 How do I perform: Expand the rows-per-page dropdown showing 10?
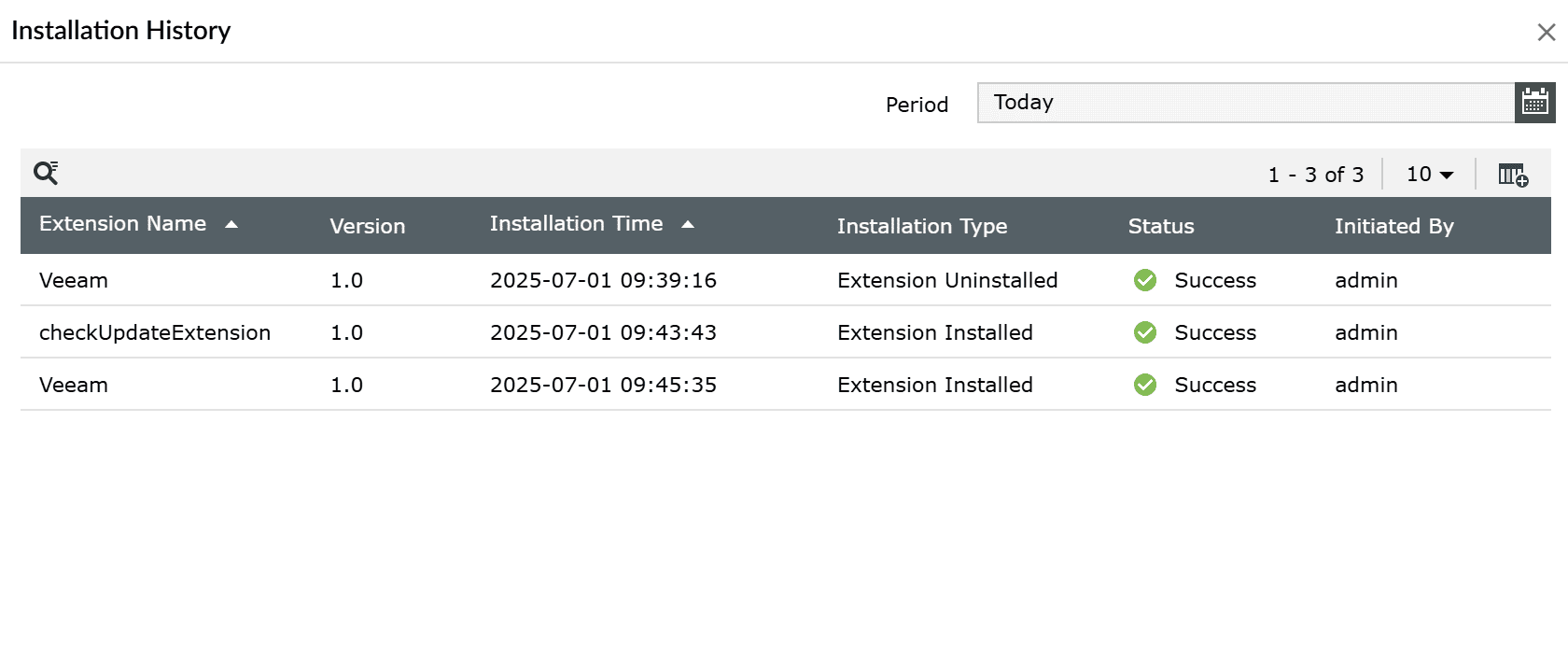(1430, 175)
